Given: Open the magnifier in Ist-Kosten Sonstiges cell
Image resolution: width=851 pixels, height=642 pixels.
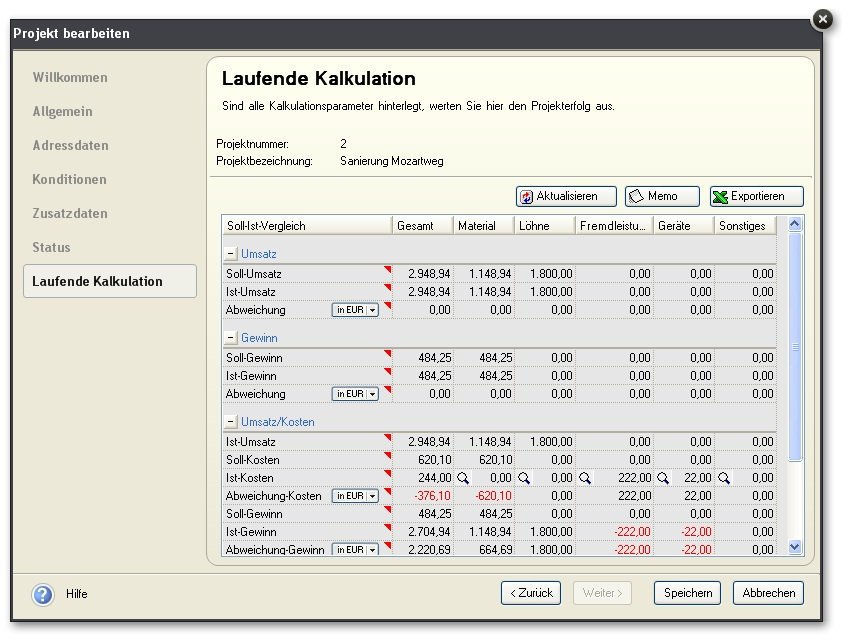Looking at the screenshot, I should [724, 478].
